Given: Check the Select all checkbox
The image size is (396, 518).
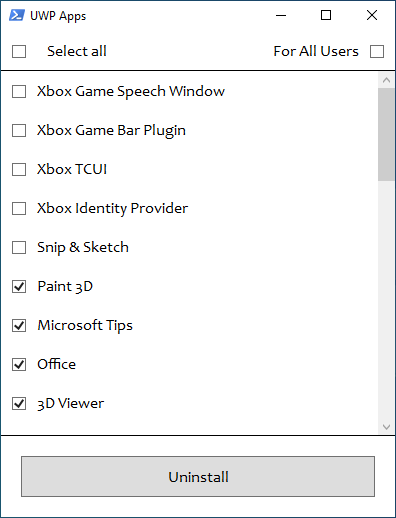Looking at the screenshot, I should click(19, 52).
